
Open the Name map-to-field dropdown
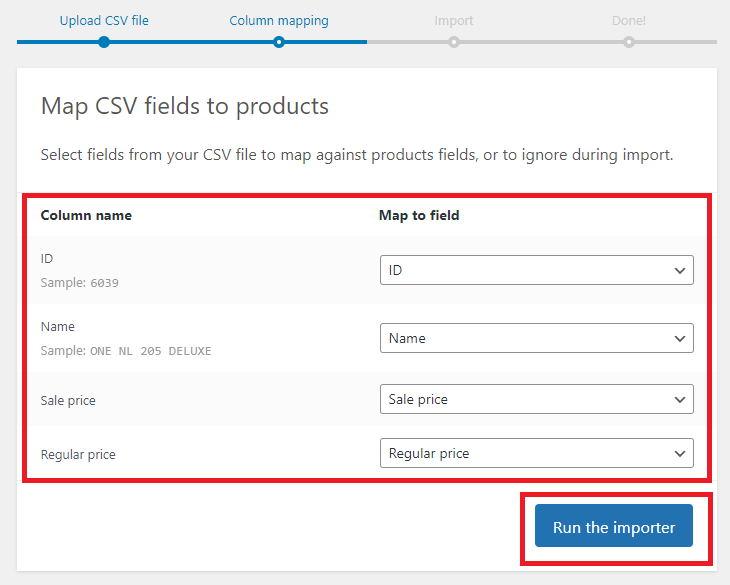pos(537,338)
